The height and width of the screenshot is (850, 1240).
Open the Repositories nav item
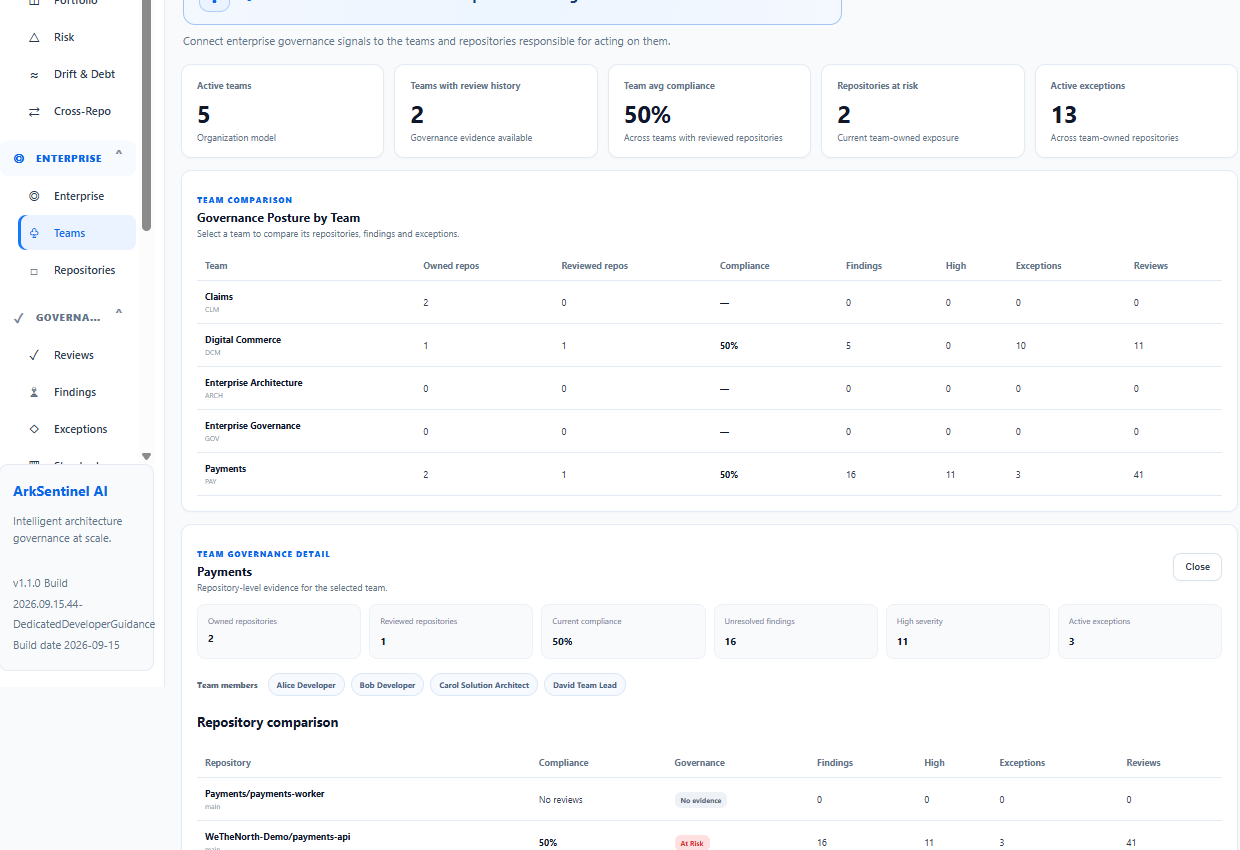click(77, 270)
